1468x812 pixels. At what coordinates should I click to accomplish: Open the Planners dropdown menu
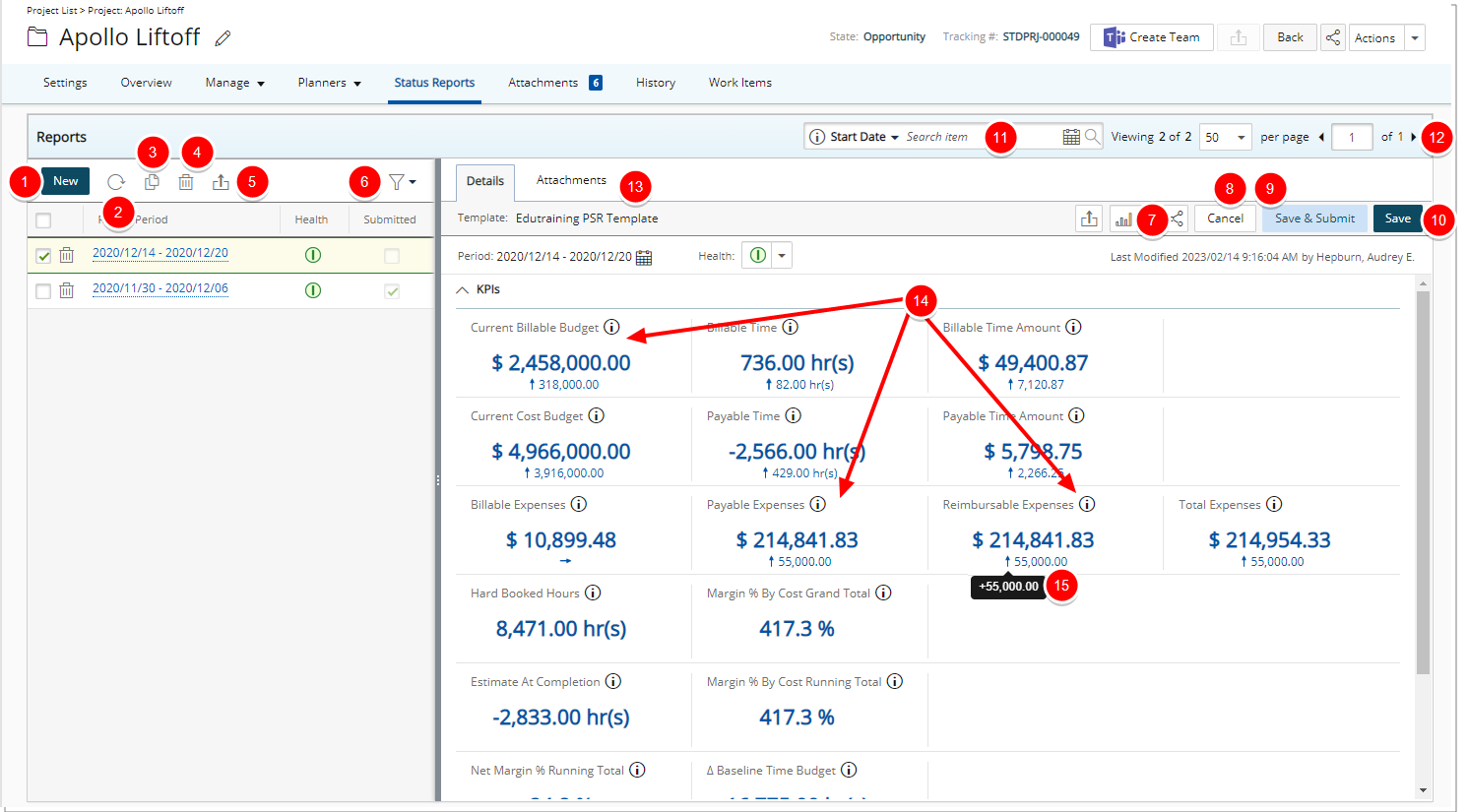(329, 83)
